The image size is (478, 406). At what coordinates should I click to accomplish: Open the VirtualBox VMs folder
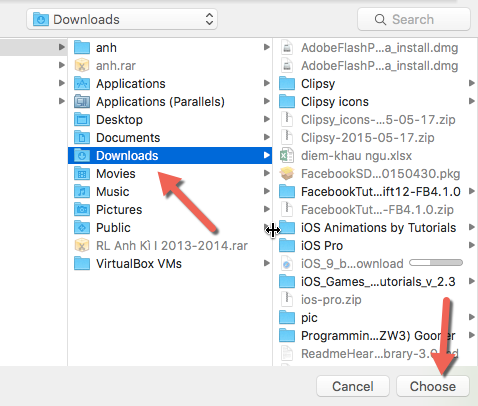click(170, 263)
